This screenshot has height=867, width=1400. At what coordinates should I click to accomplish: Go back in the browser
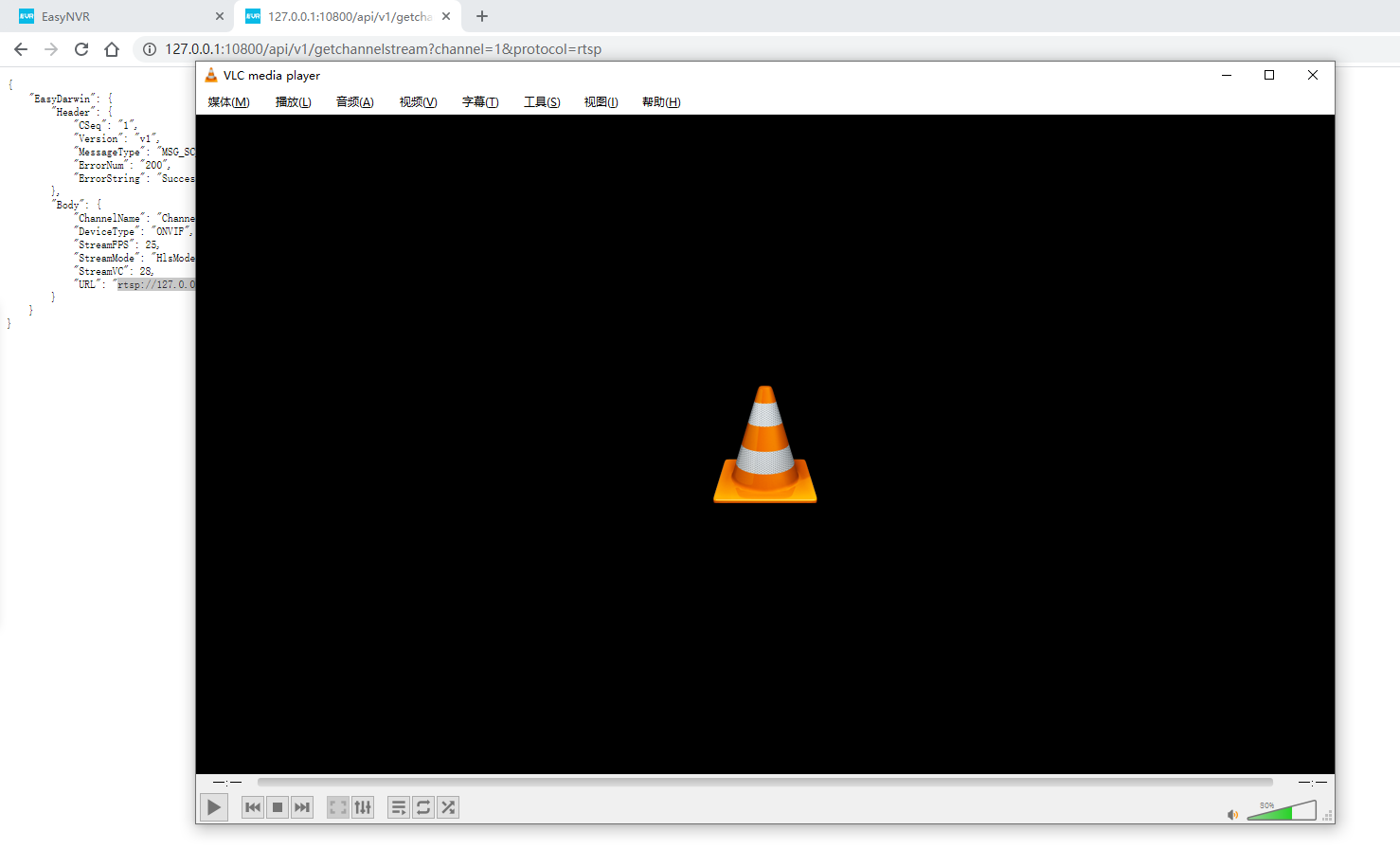point(21,49)
